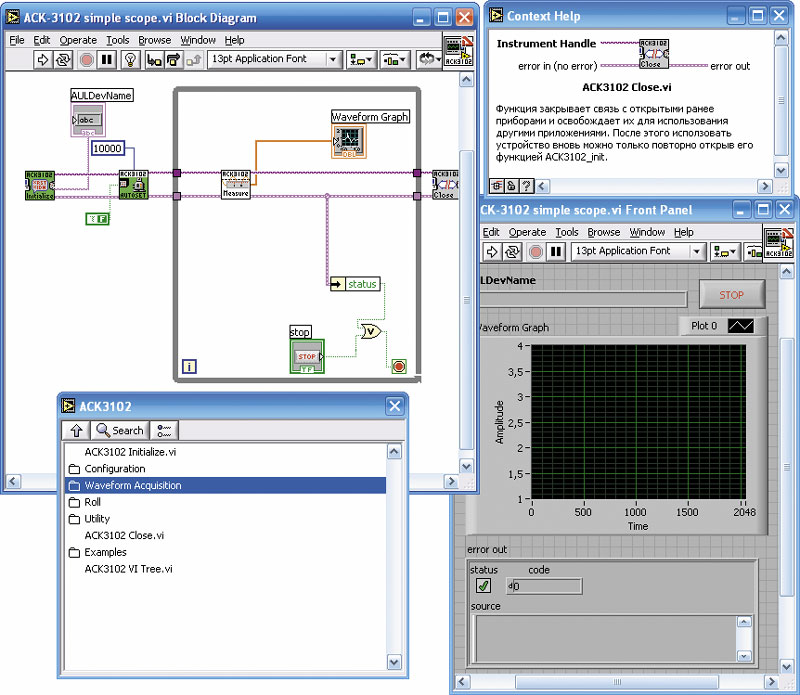Image resolution: width=800 pixels, height=695 pixels.
Task: Open the Operate menu in Block Diagram
Action: pos(78,40)
